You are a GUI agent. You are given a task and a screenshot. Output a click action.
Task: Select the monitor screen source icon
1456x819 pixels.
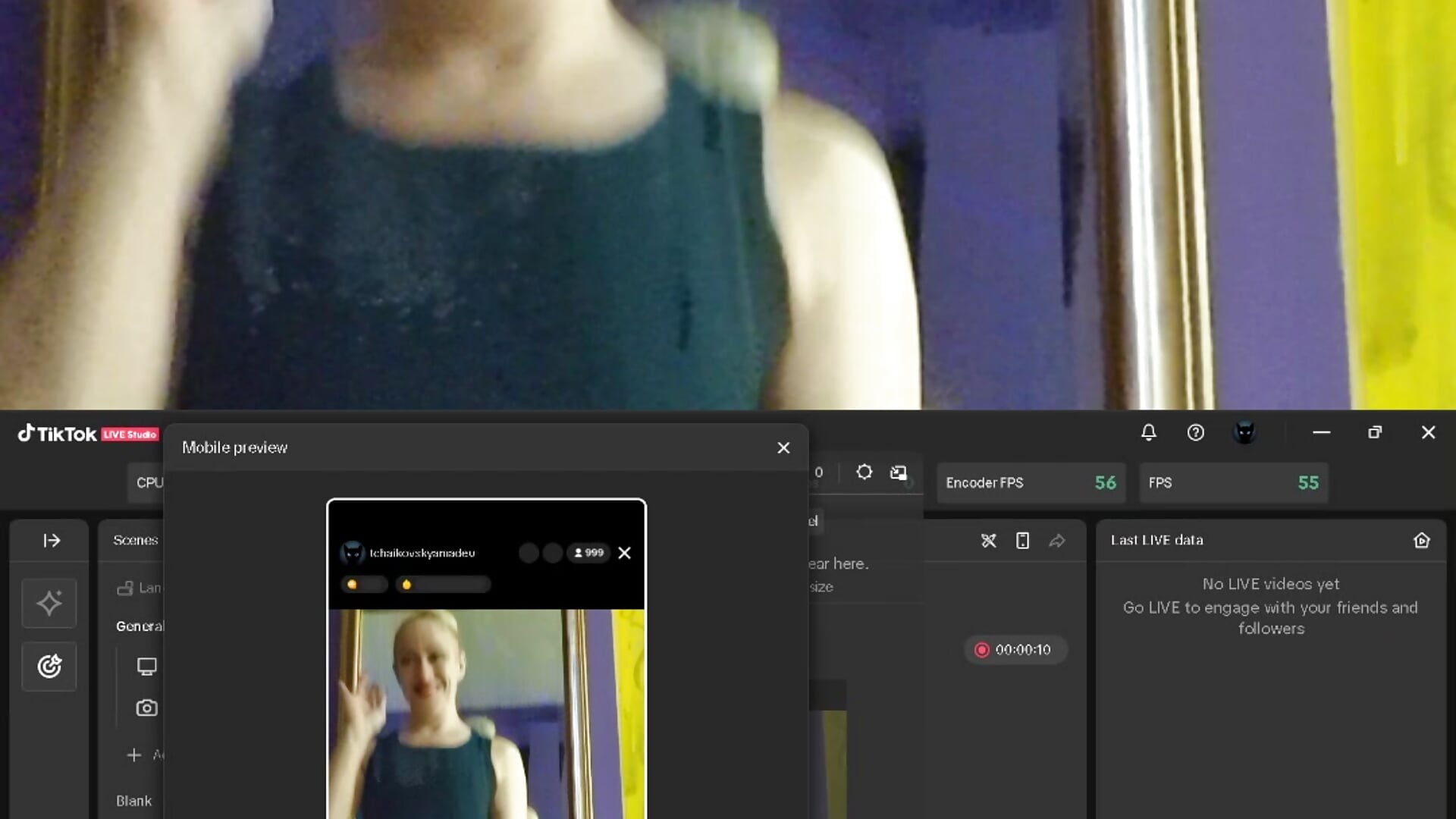(146, 667)
